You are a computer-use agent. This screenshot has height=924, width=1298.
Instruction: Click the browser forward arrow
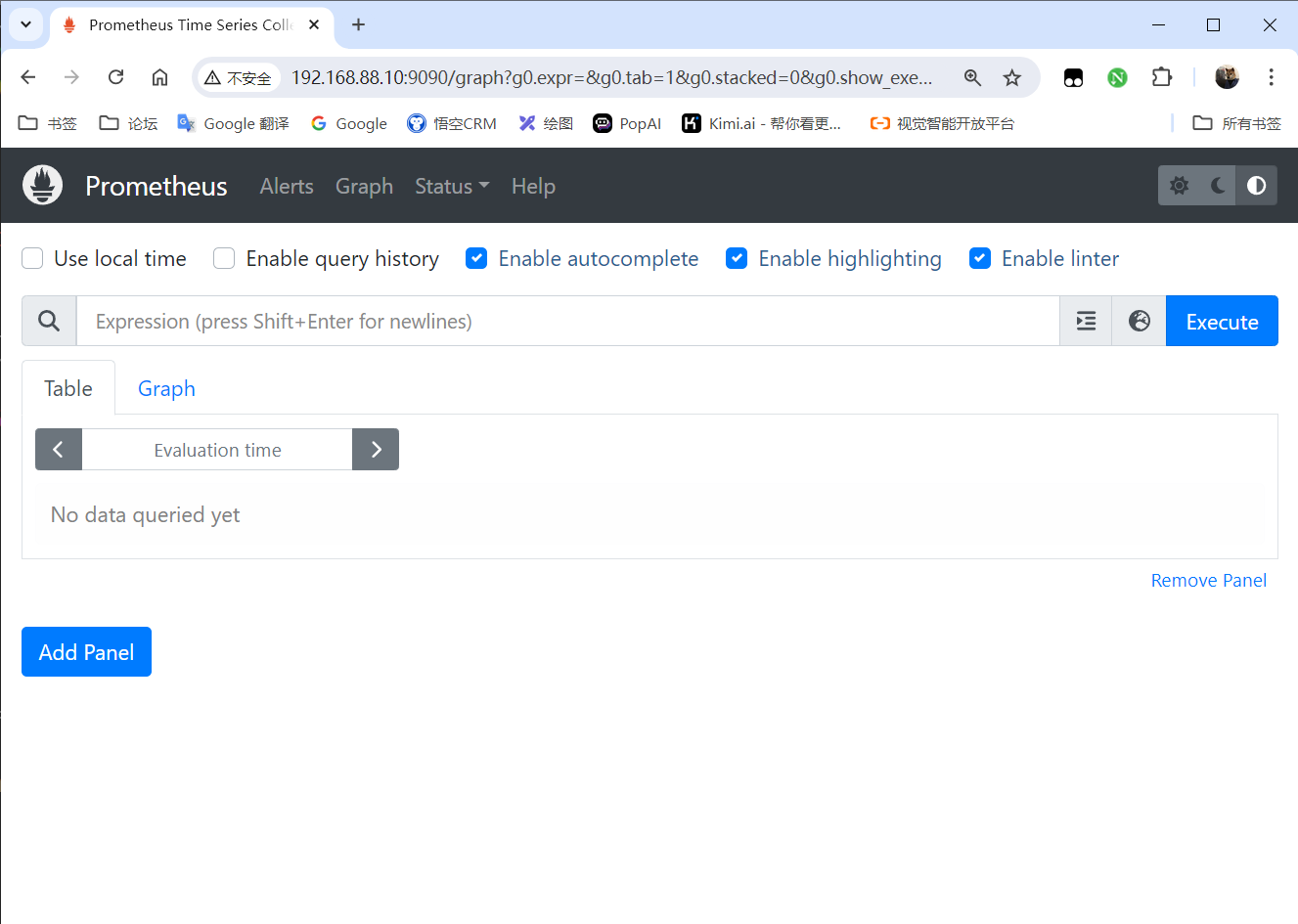71,77
